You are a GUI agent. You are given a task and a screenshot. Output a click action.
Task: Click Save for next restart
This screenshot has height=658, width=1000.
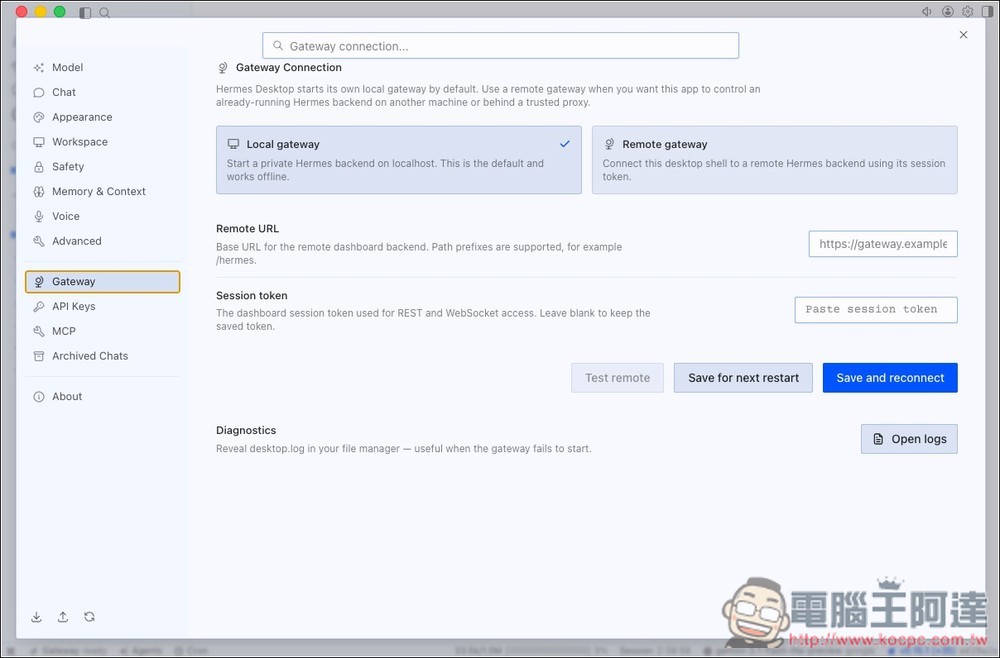pyautogui.click(x=743, y=378)
